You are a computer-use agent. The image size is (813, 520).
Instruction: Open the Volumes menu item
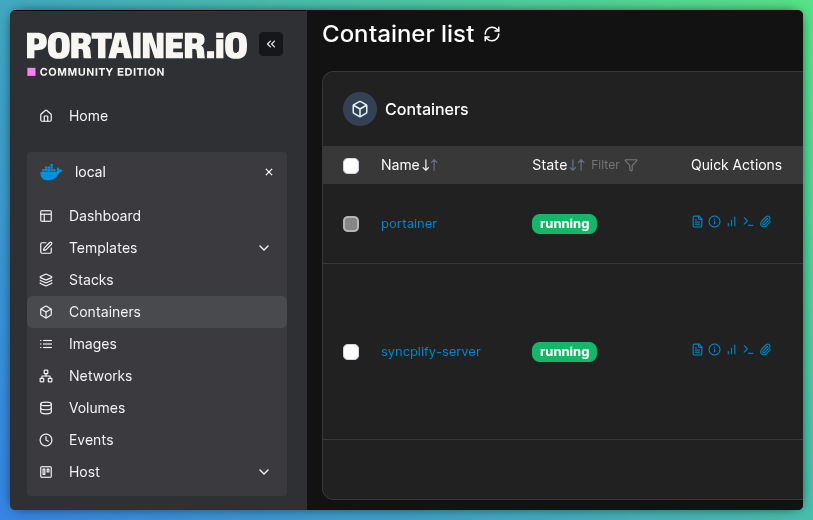point(157,408)
